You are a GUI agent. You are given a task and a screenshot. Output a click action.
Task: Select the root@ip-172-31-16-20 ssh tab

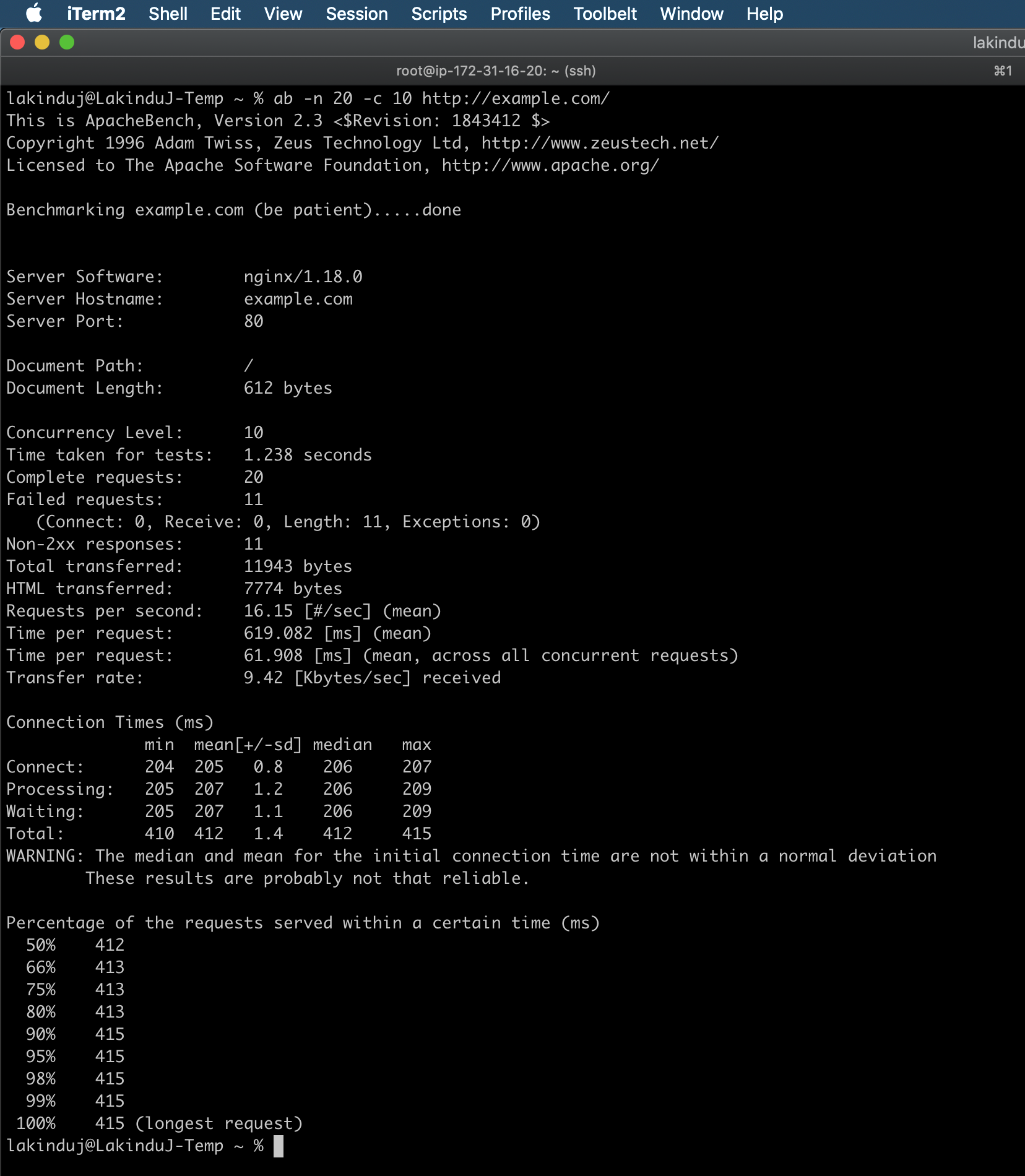click(x=496, y=71)
